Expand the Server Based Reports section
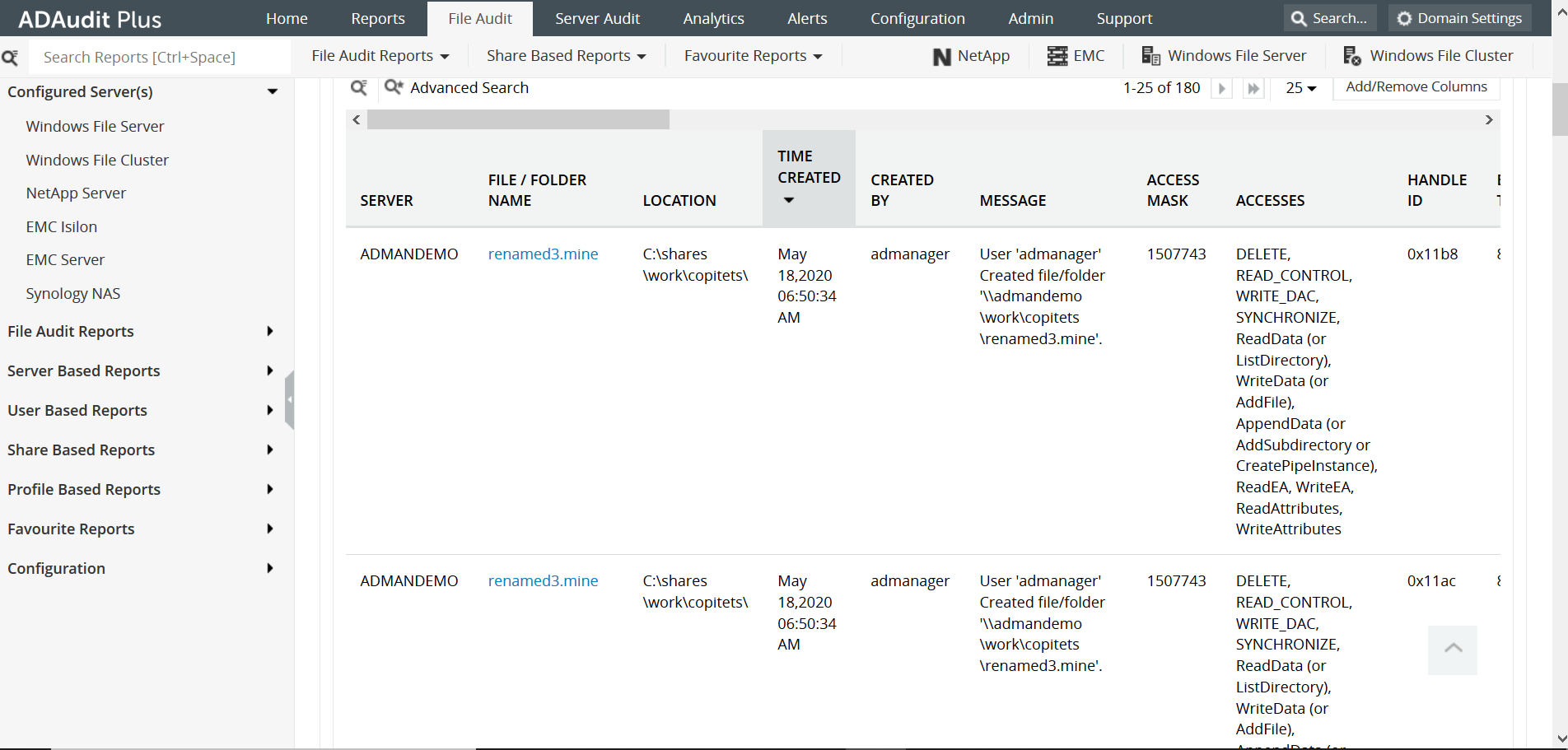Screen dimensions: 1568x750 pos(269,370)
